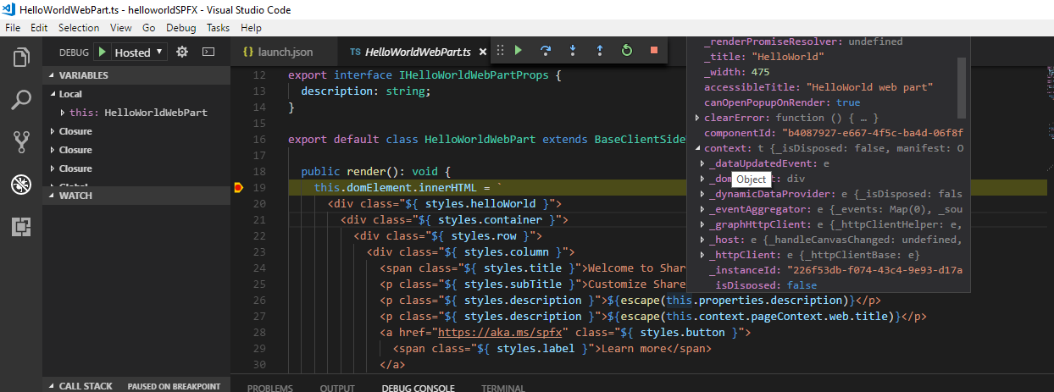The width and height of the screenshot is (1054, 392).
Task: Click PAUSED ON BREAKPOINT label
Action: [x=174, y=387]
